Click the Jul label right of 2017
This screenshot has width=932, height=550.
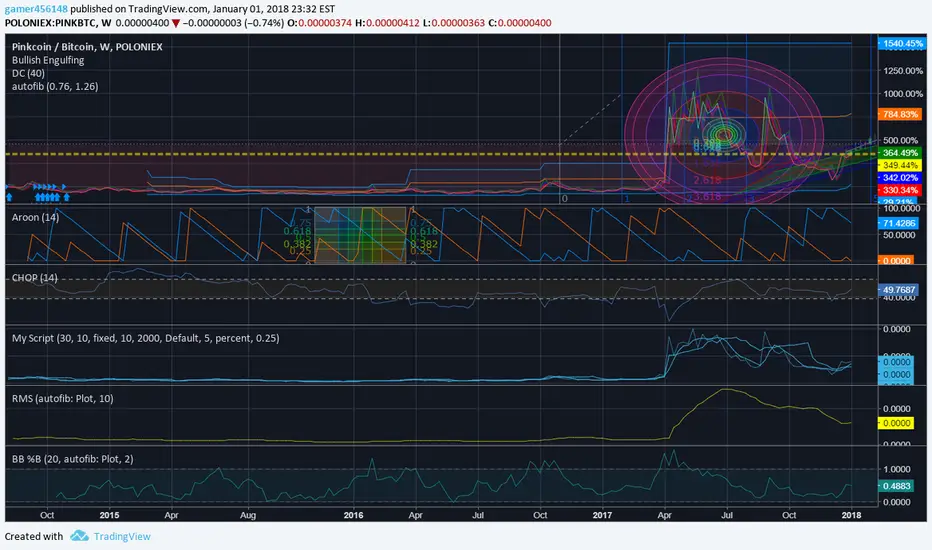click(727, 515)
